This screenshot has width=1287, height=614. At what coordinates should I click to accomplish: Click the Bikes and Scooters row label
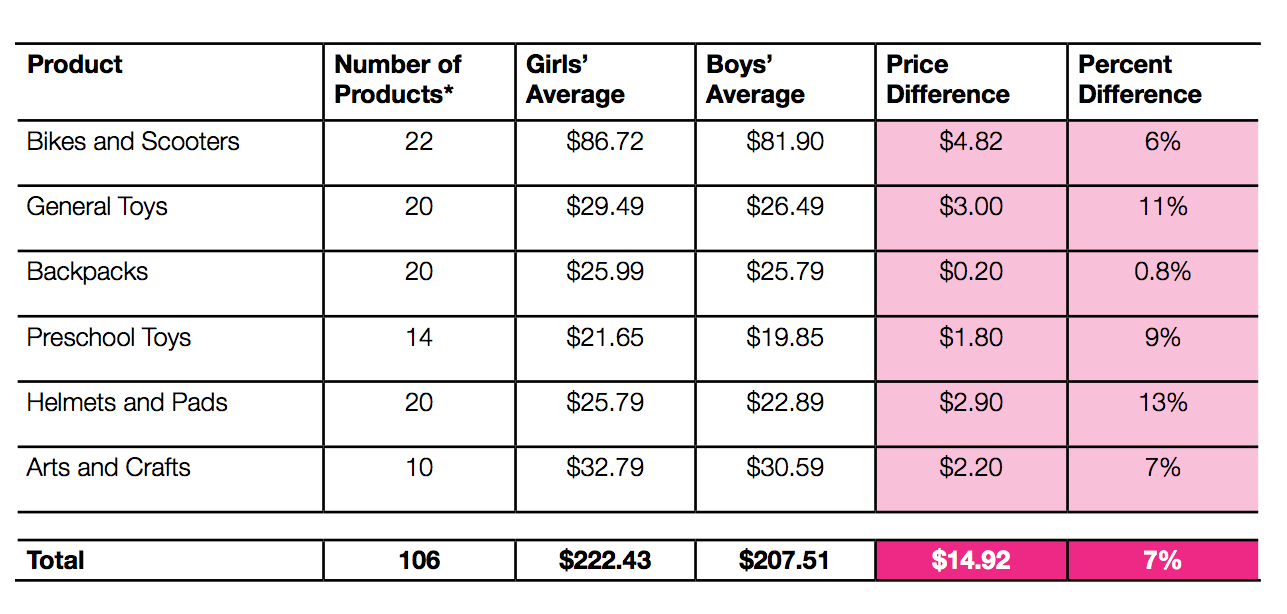133,142
